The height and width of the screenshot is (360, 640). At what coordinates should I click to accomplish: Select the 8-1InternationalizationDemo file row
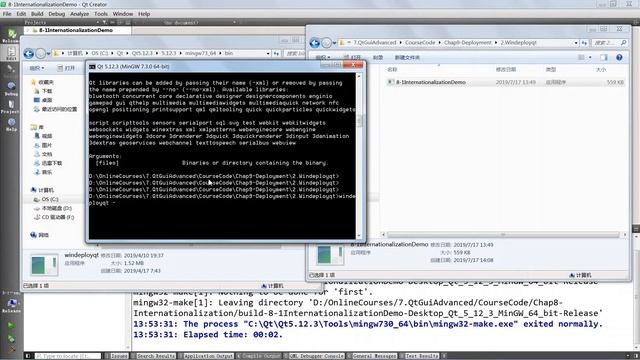[x=505, y=82]
